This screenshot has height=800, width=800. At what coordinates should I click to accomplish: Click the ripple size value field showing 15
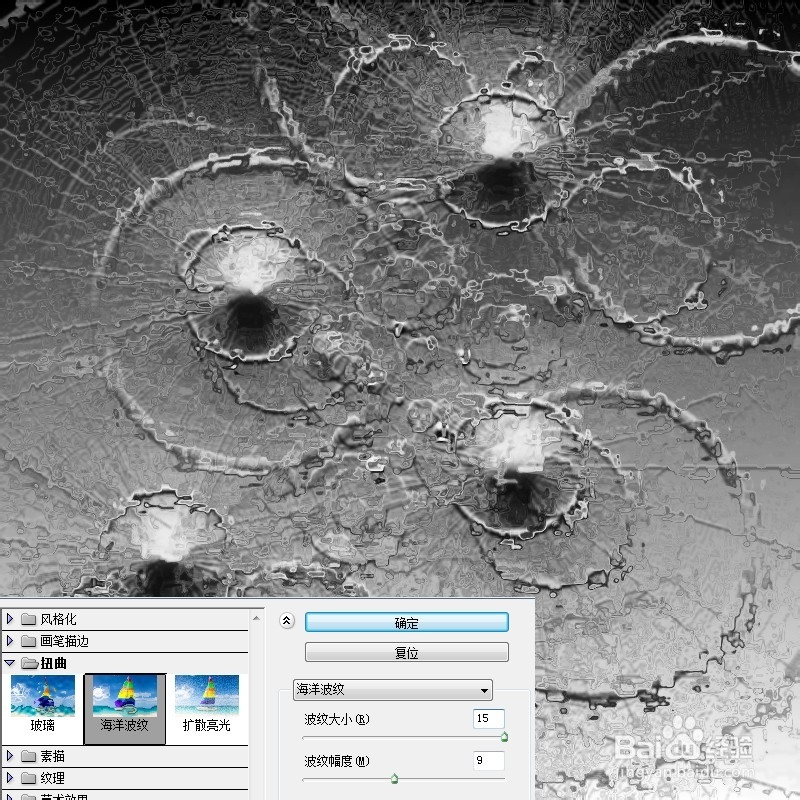click(488, 718)
